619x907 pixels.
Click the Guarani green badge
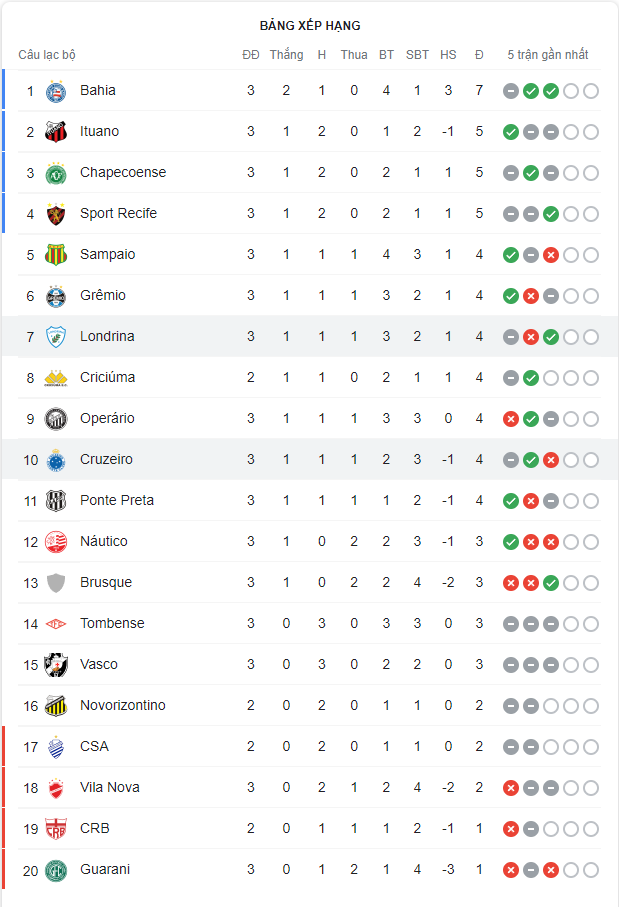tap(56, 870)
